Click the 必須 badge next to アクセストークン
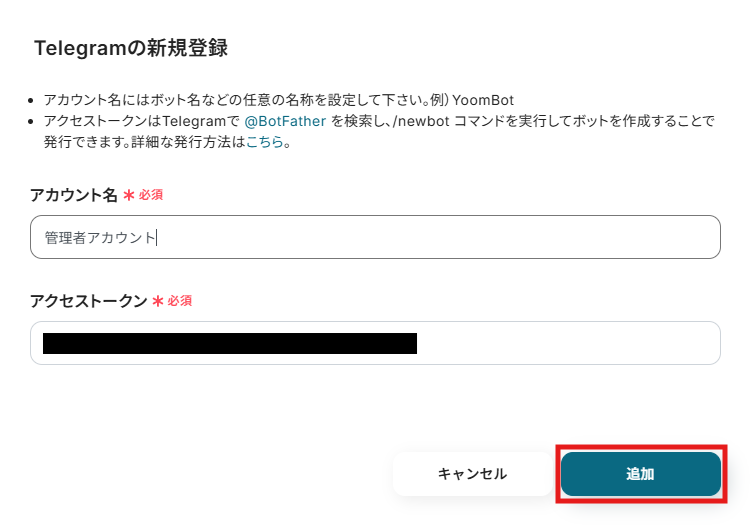Viewport: 752px width, 527px height. pos(180,301)
